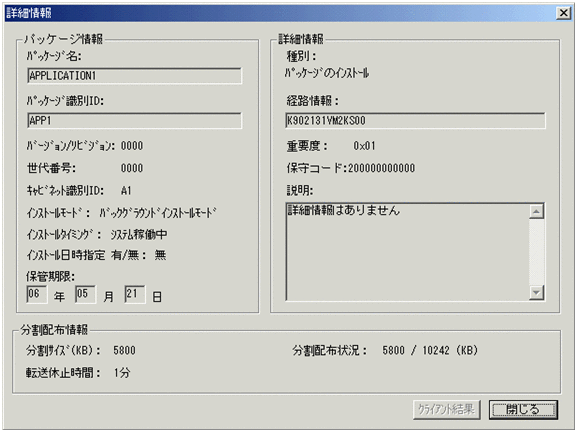Click the インストールモード value バックグラウンドインストールモード

[x=158, y=213]
